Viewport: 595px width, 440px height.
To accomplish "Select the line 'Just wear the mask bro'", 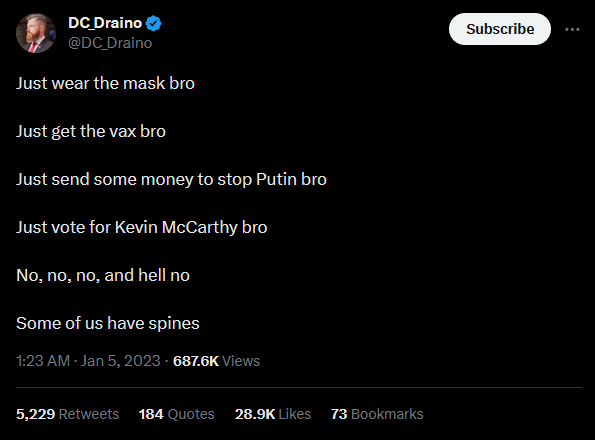I will (x=105, y=83).
